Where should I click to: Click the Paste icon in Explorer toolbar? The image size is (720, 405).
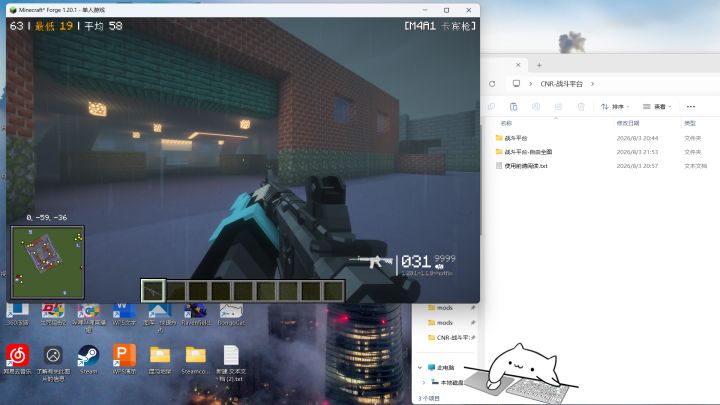point(513,107)
